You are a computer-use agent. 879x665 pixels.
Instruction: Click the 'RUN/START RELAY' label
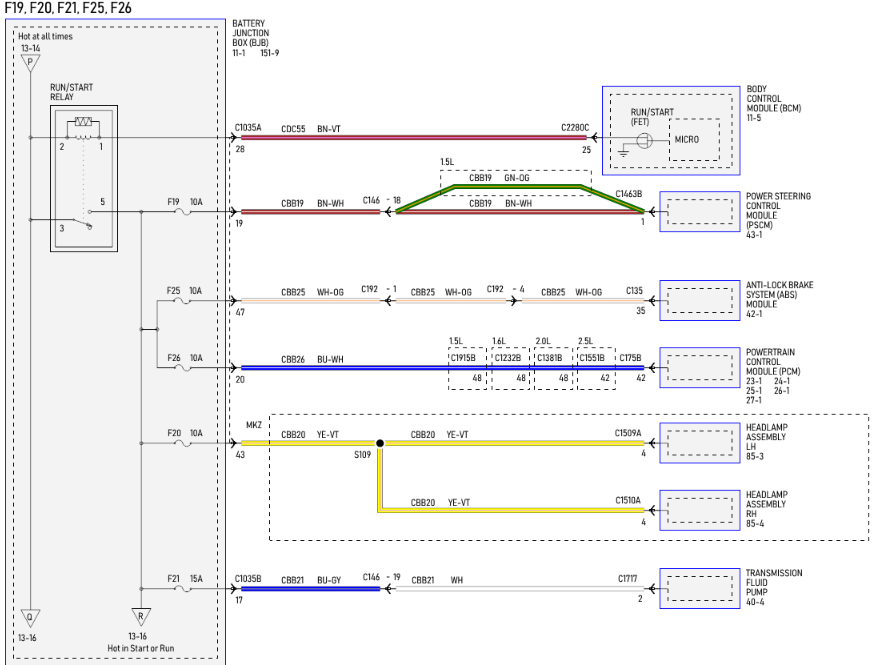72,92
